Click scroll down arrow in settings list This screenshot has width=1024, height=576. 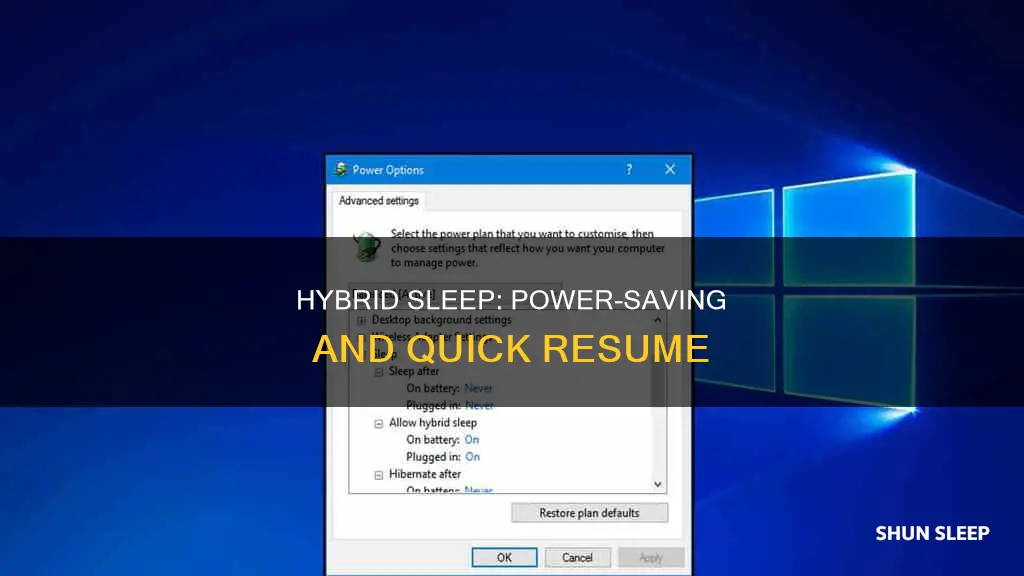point(658,485)
